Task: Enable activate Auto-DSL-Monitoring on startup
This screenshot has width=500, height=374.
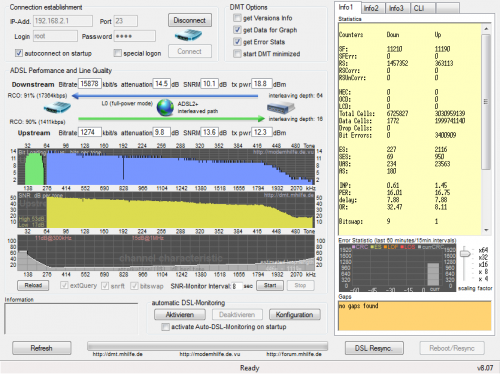Action: tap(165, 327)
